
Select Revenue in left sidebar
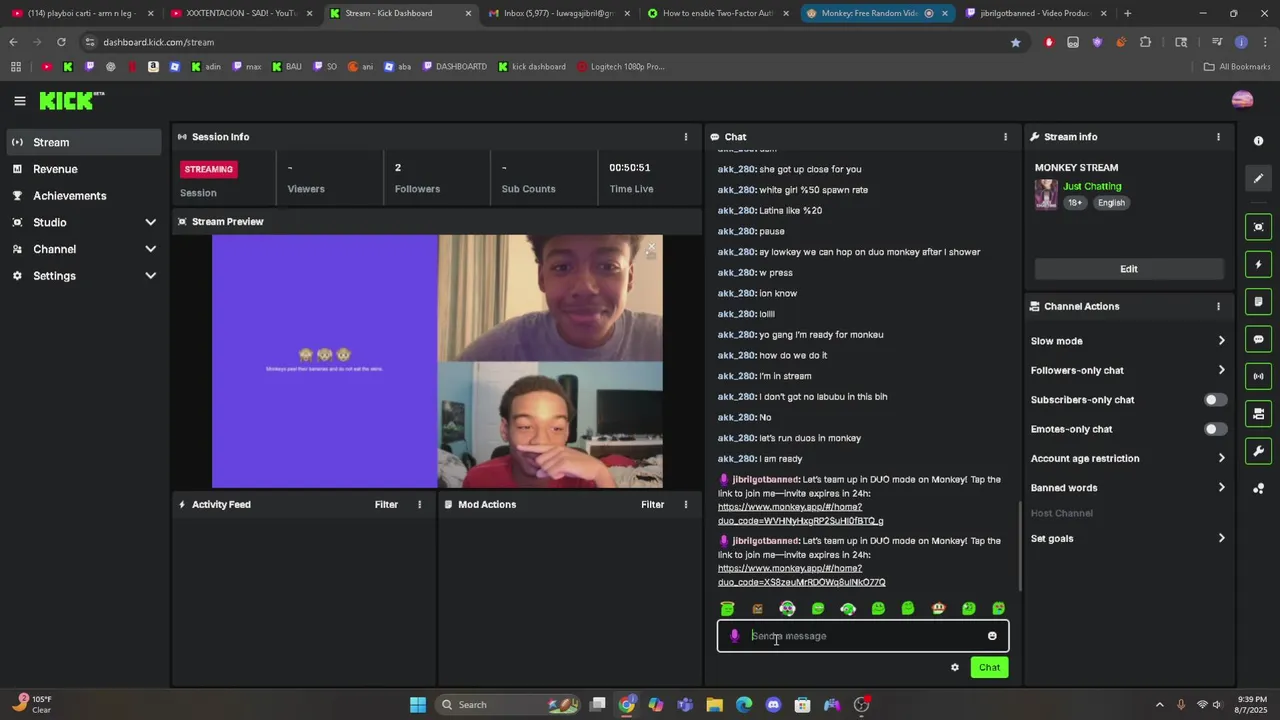pos(83,169)
